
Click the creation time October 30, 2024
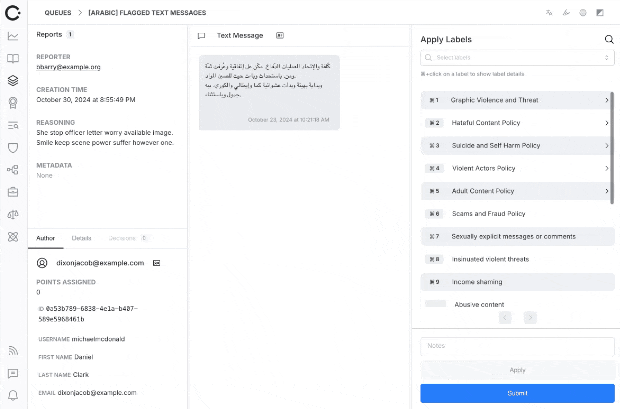click(86, 100)
